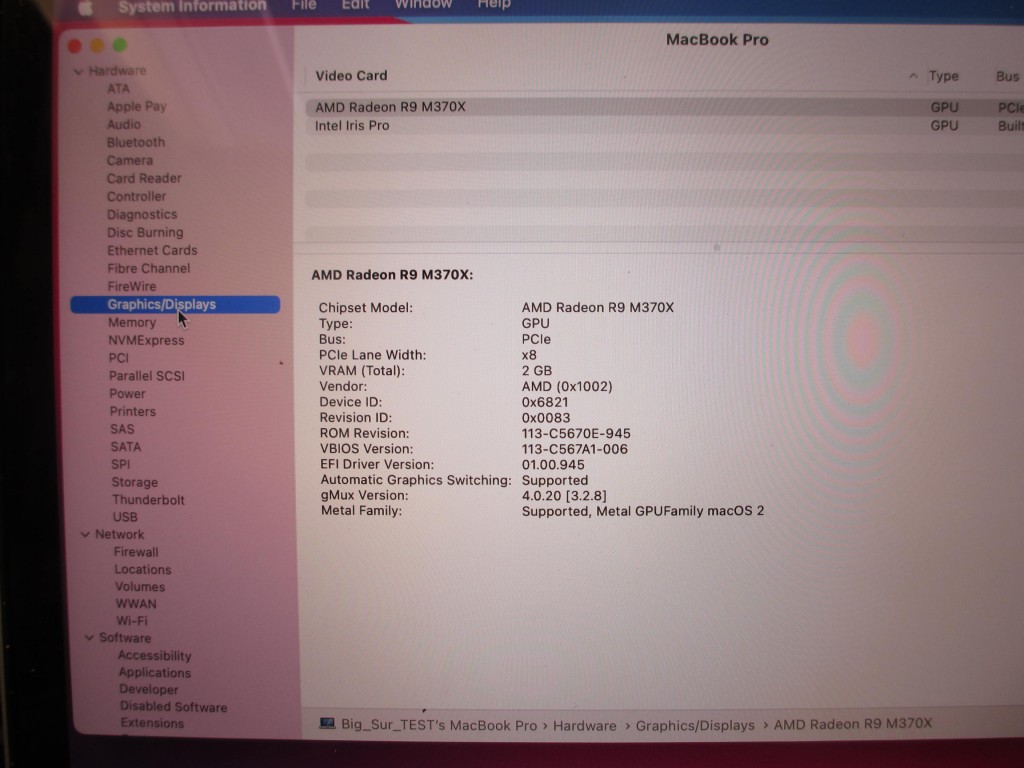Select Locations under Network
The width and height of the screenshot is (1024, 768).
(x=143, y=569)
